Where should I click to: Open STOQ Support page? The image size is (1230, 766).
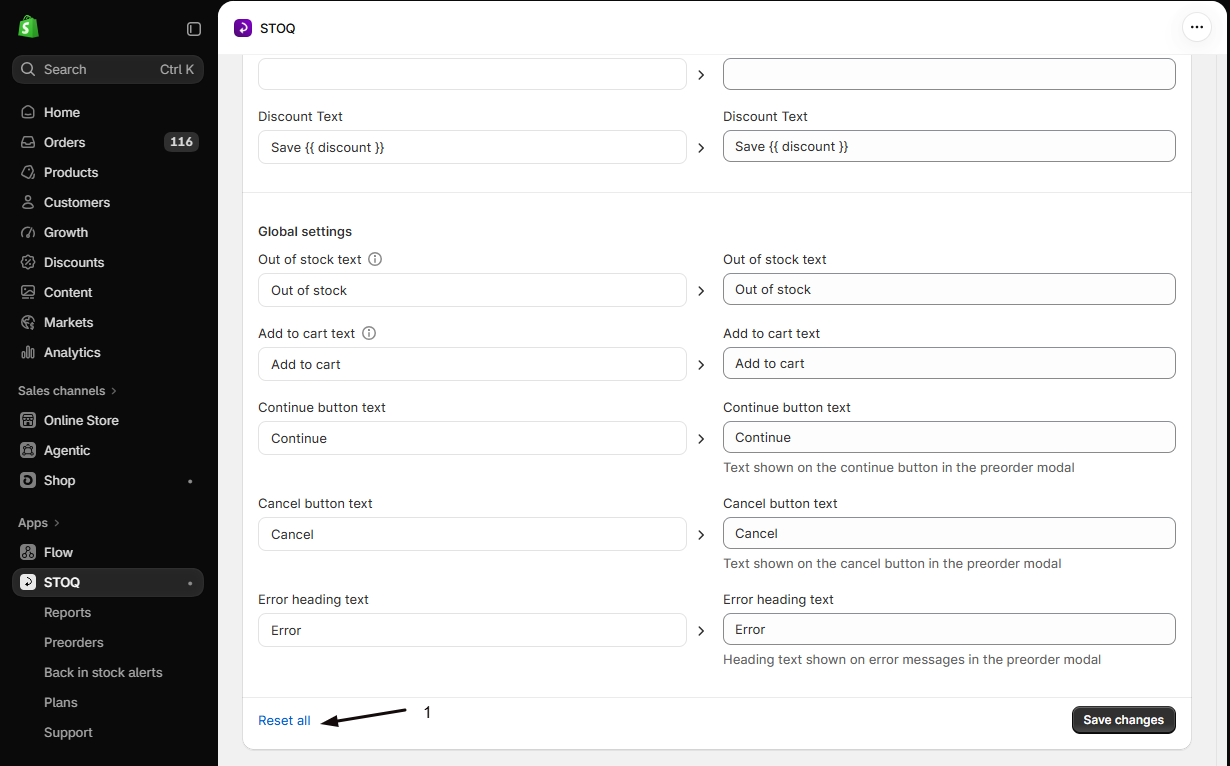68,732
